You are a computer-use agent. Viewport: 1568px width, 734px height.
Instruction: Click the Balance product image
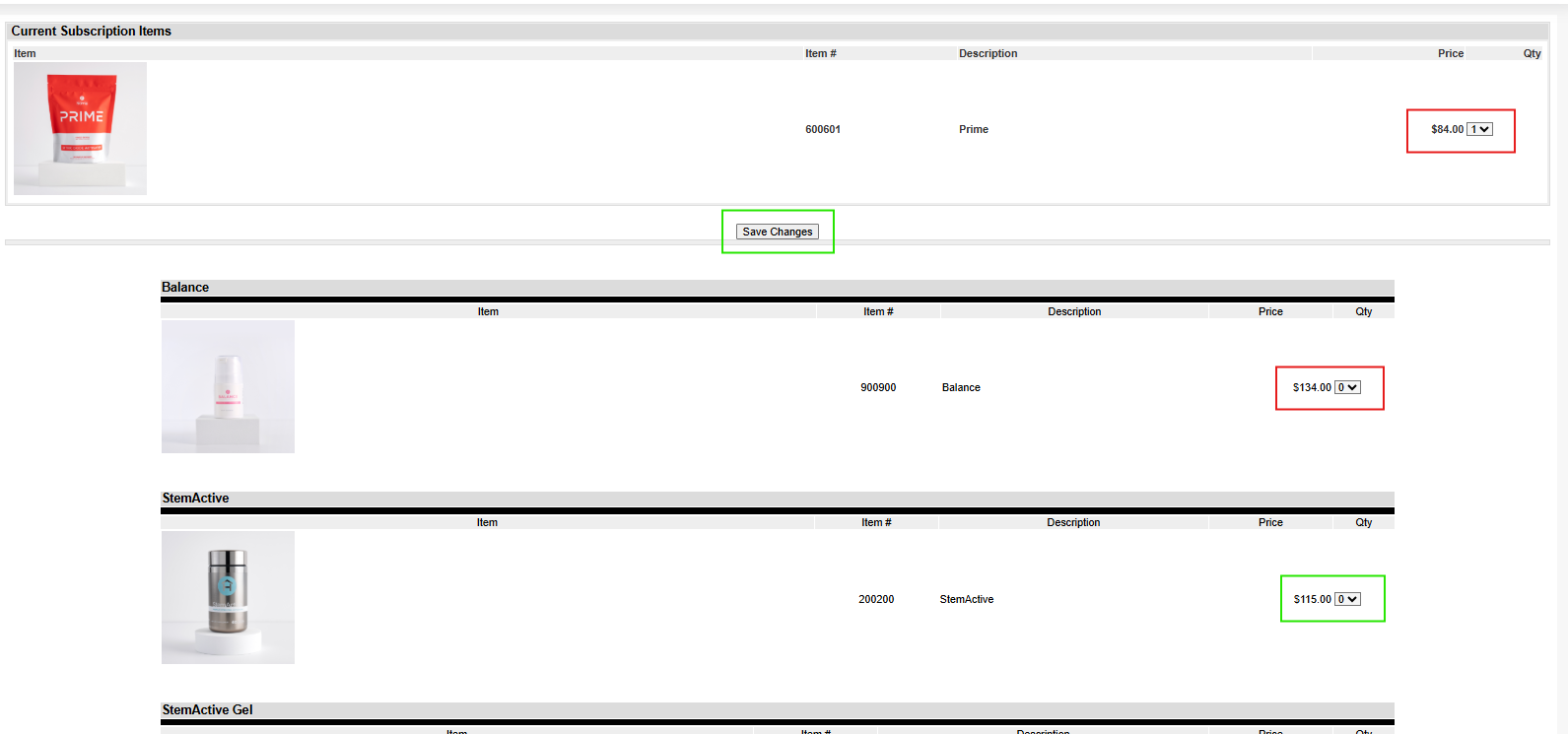tap(228, 386)
